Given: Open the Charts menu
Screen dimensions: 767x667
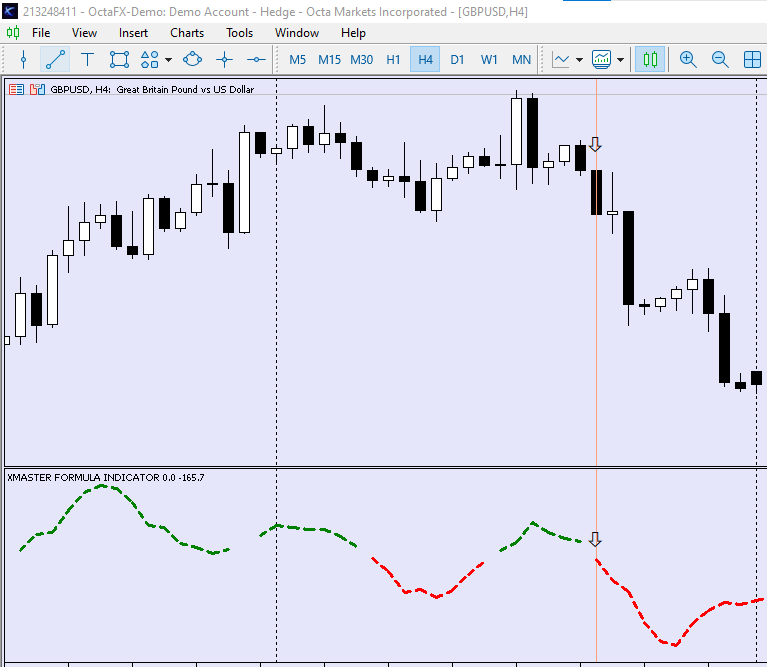Looking at the screenshot, I should [x=187, y=33].
